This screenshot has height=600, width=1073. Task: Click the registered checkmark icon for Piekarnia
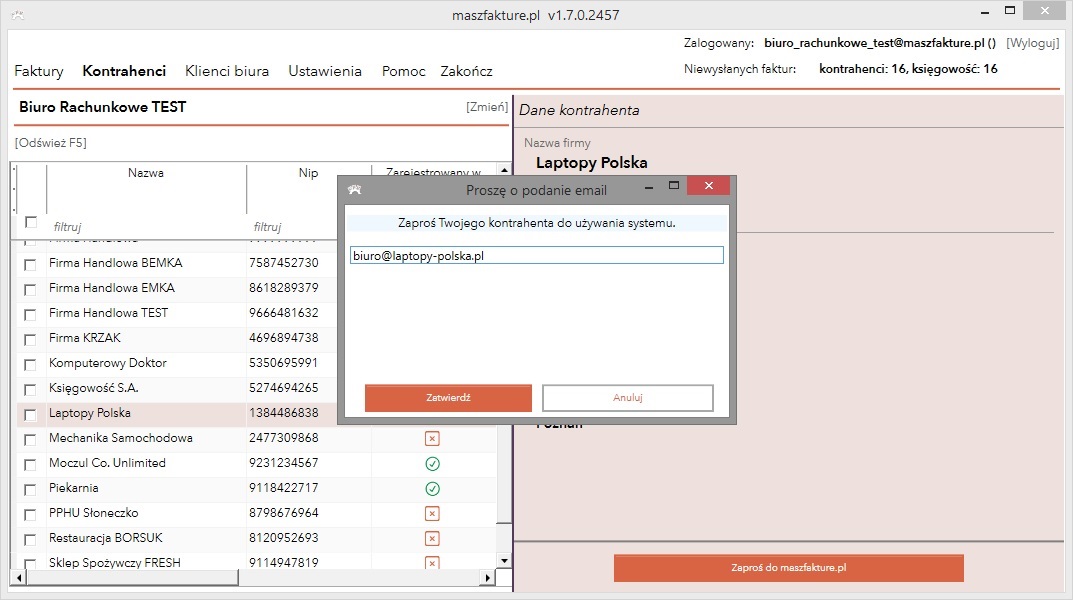point(432,488)
